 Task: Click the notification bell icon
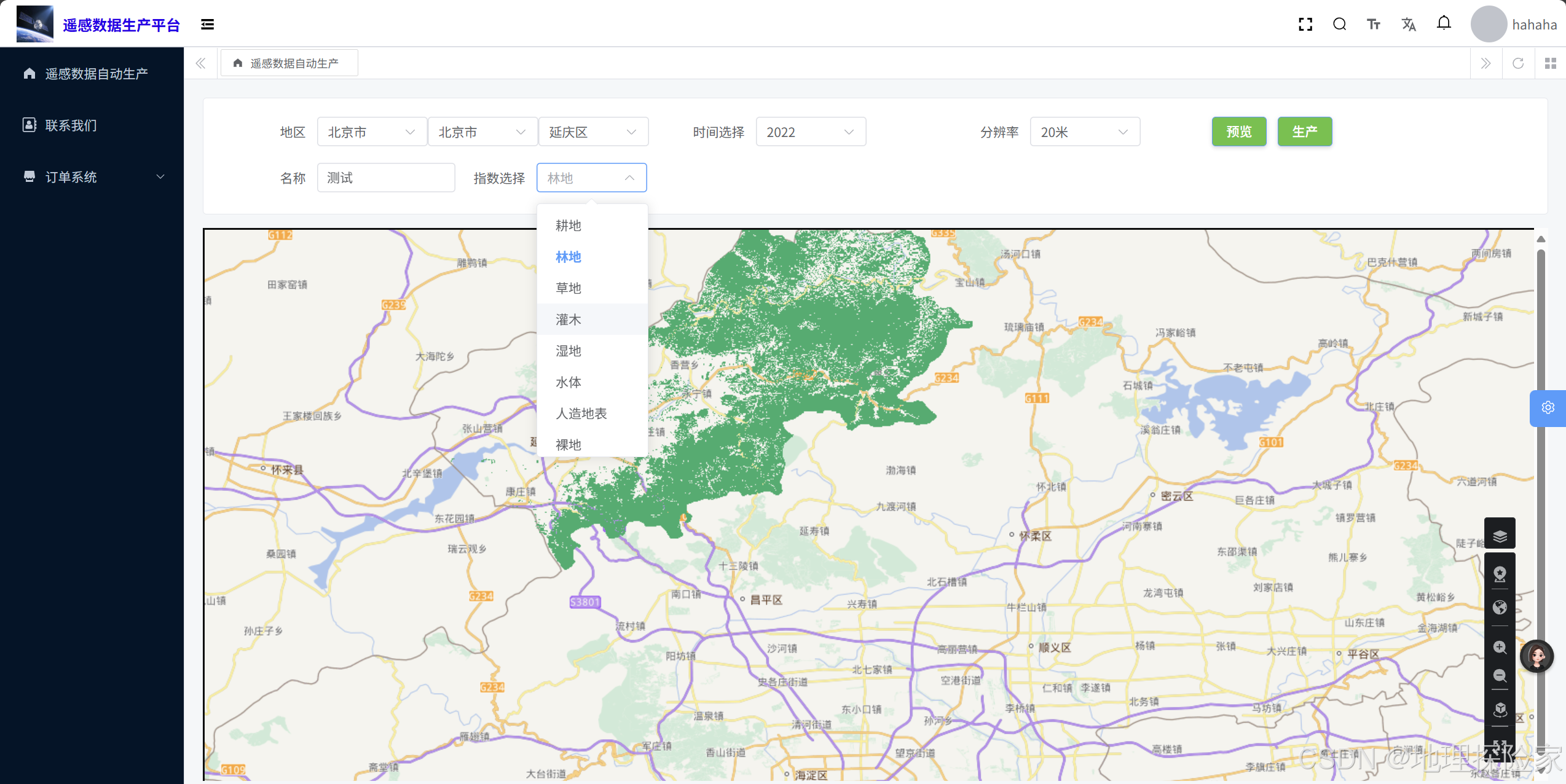(x=1444, y=24)
